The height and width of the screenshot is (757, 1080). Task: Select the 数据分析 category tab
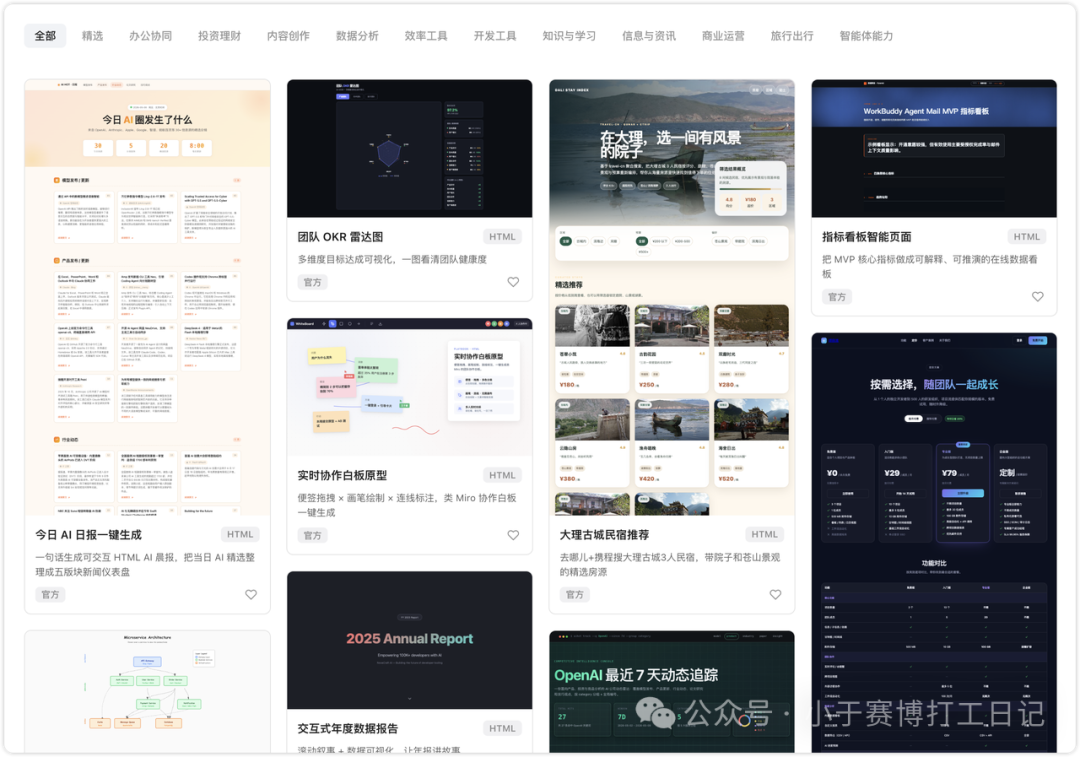[357, 36]
